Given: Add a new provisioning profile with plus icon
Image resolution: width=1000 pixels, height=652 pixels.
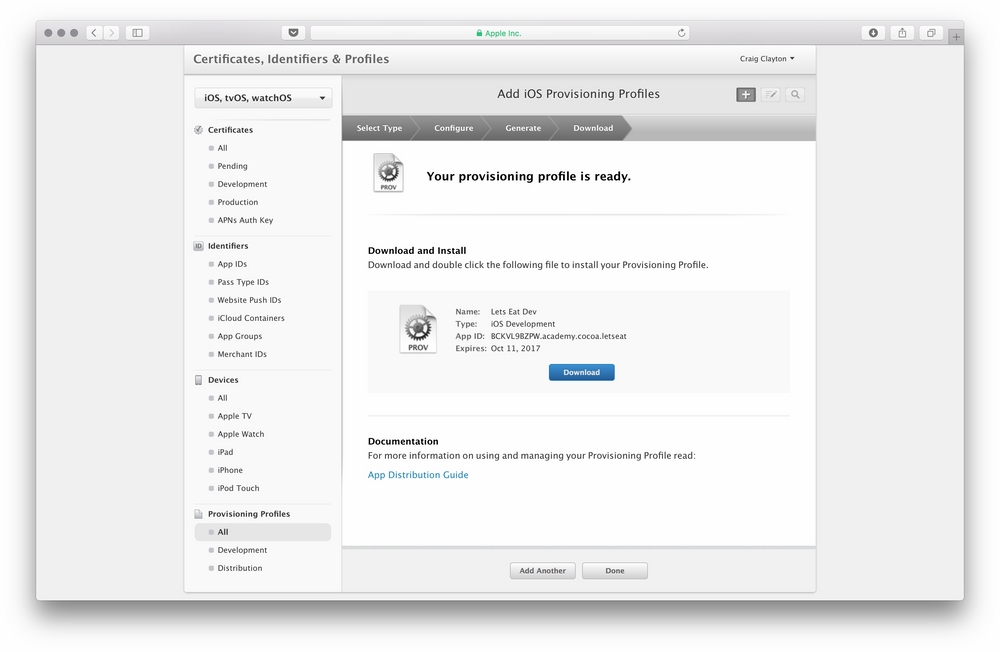Looking at the screenshot, I should (746, 94).
